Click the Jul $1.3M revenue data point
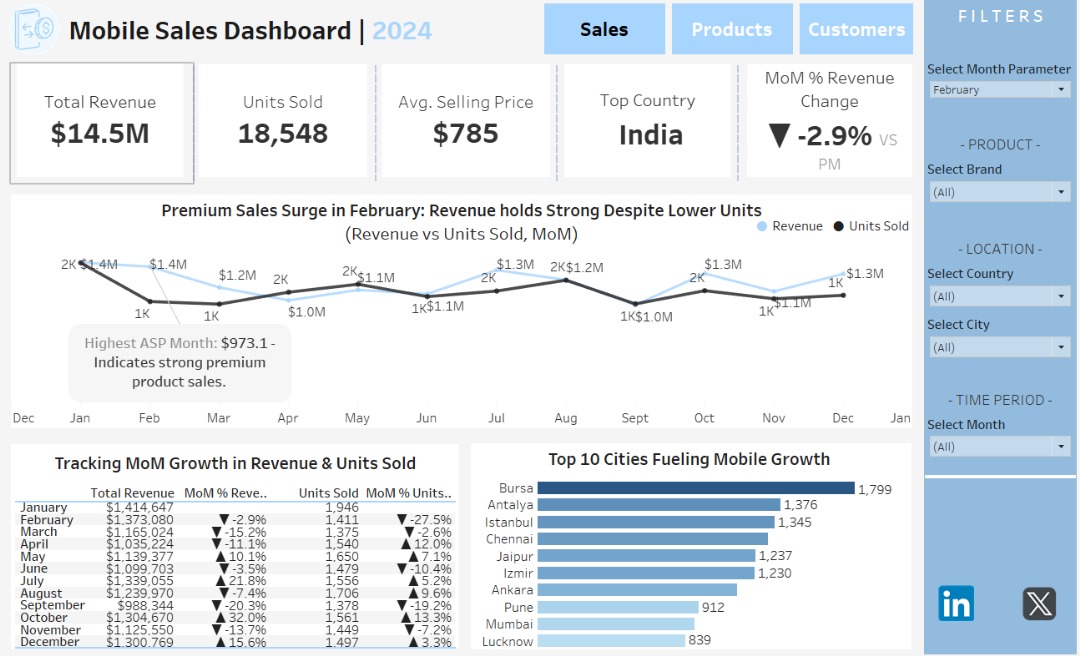This screenshot has height=656, width=1080. click(497, 270)
